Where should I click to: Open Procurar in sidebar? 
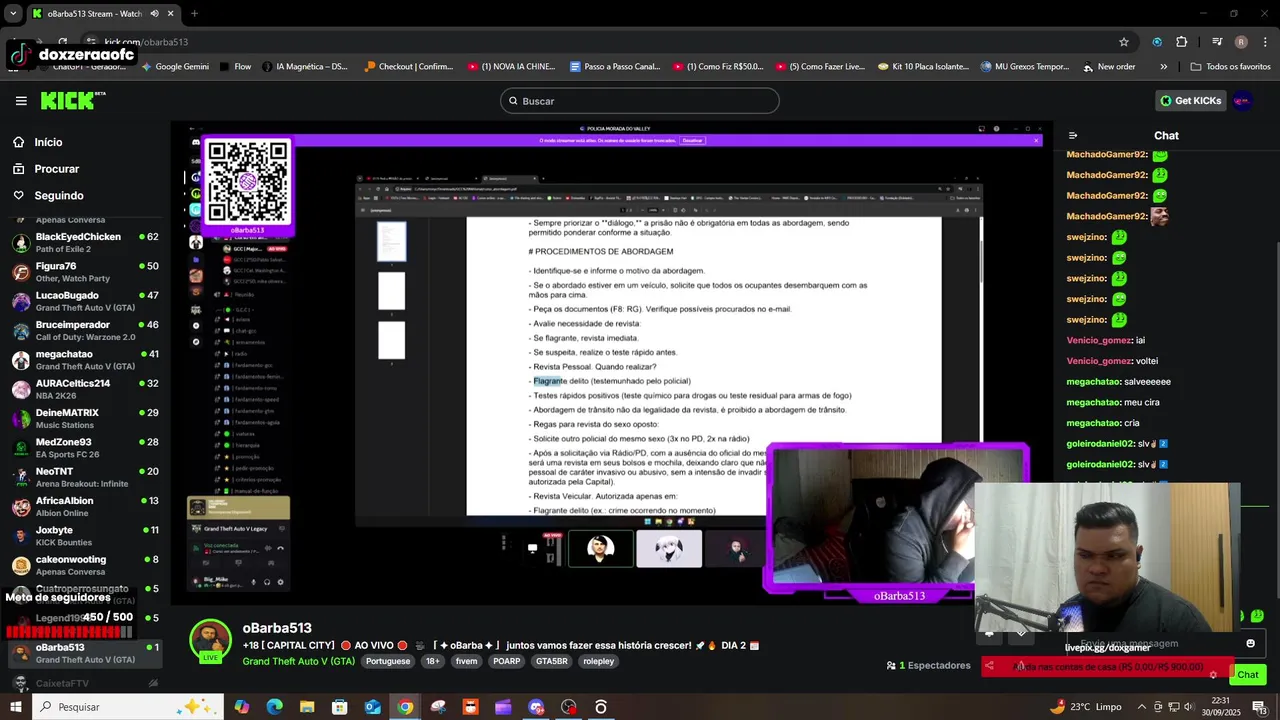pos(56,169)
